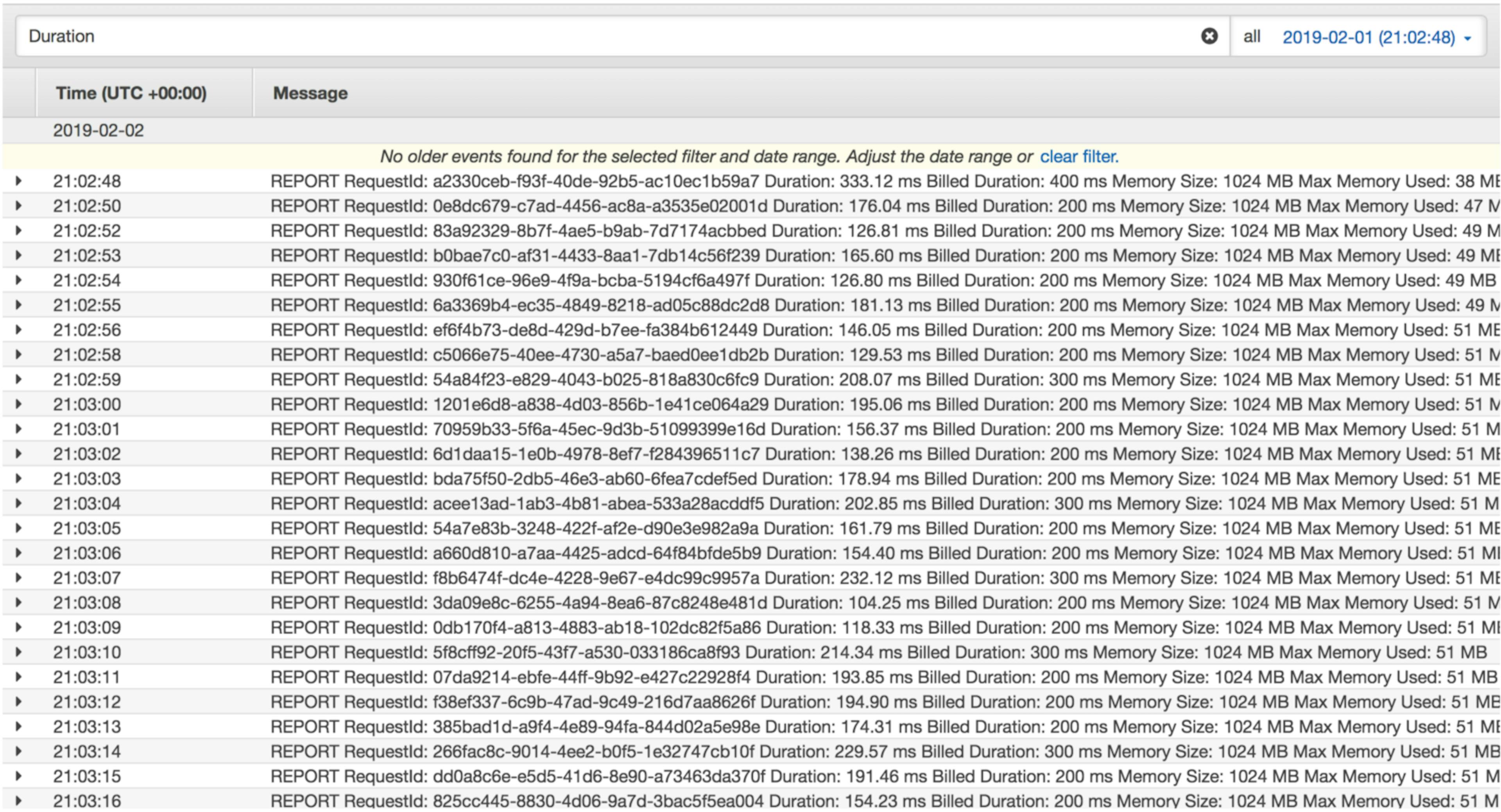Expand the 21:03:14 event with 229.57 ms

click(x=19, y=751)
